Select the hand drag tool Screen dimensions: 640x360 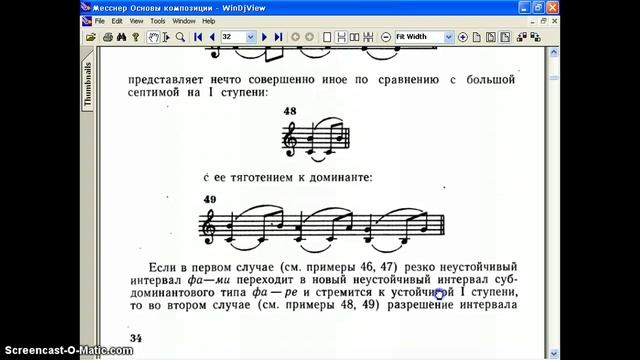tap(153, 37)
